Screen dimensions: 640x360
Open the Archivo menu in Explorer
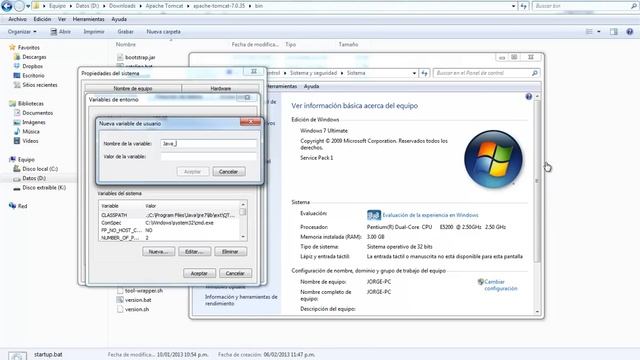click(17, 19)
